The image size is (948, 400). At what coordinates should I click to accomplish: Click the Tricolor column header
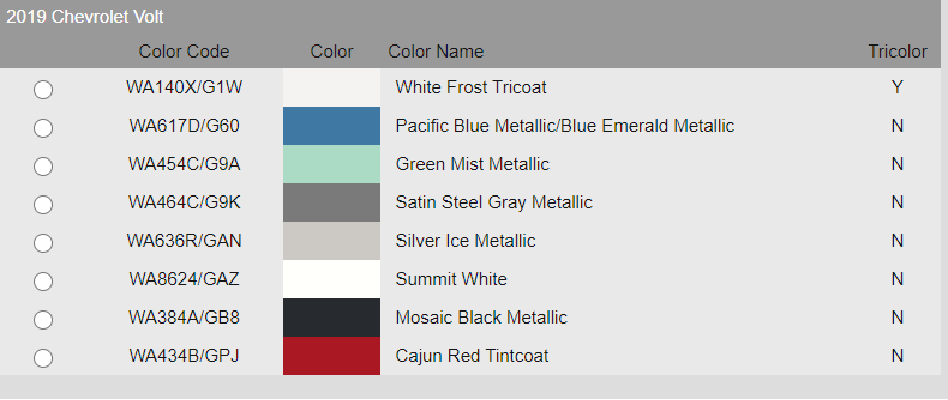(898, 51)
